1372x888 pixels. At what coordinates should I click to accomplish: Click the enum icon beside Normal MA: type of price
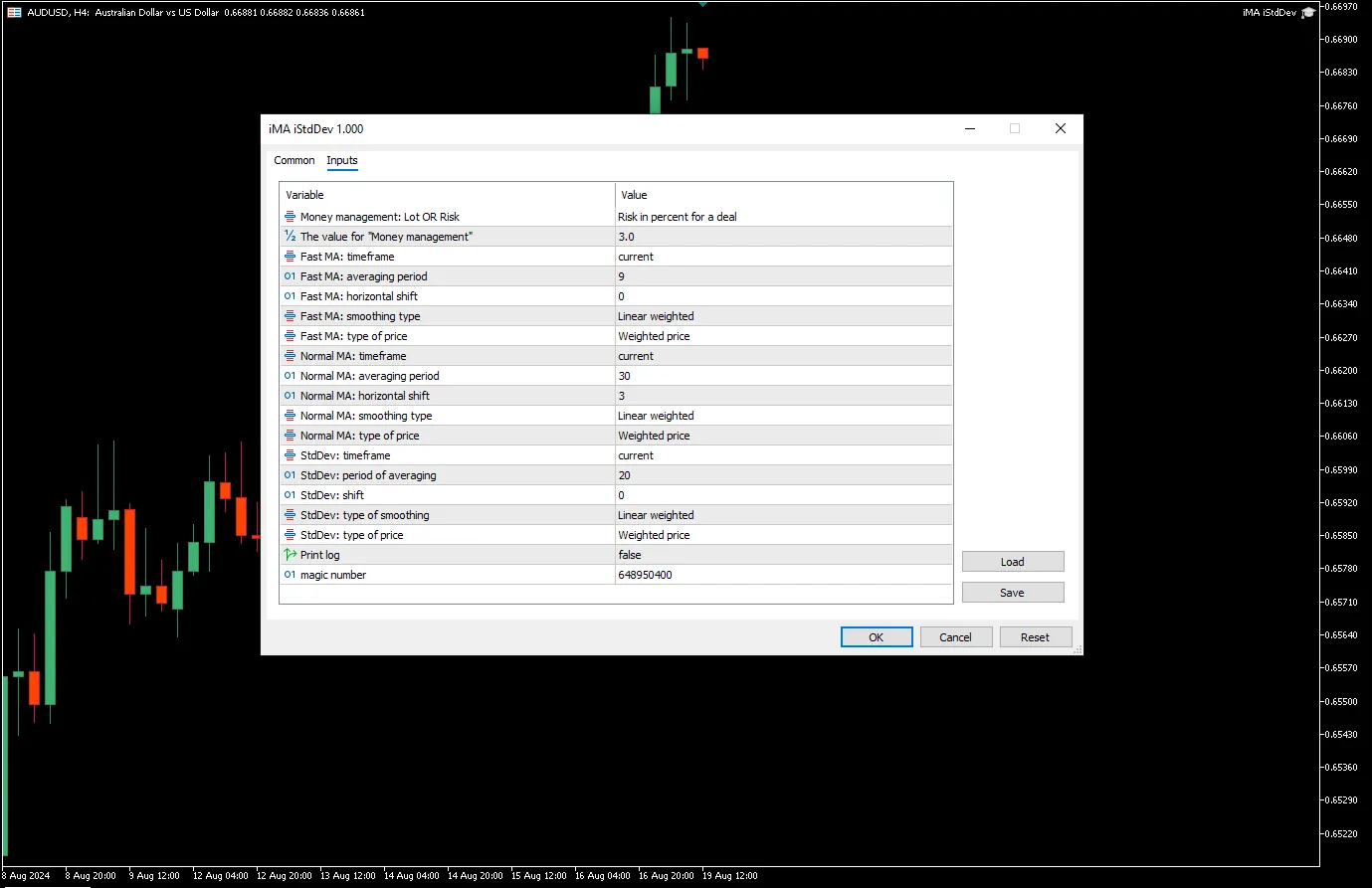[x=290, y=436]
